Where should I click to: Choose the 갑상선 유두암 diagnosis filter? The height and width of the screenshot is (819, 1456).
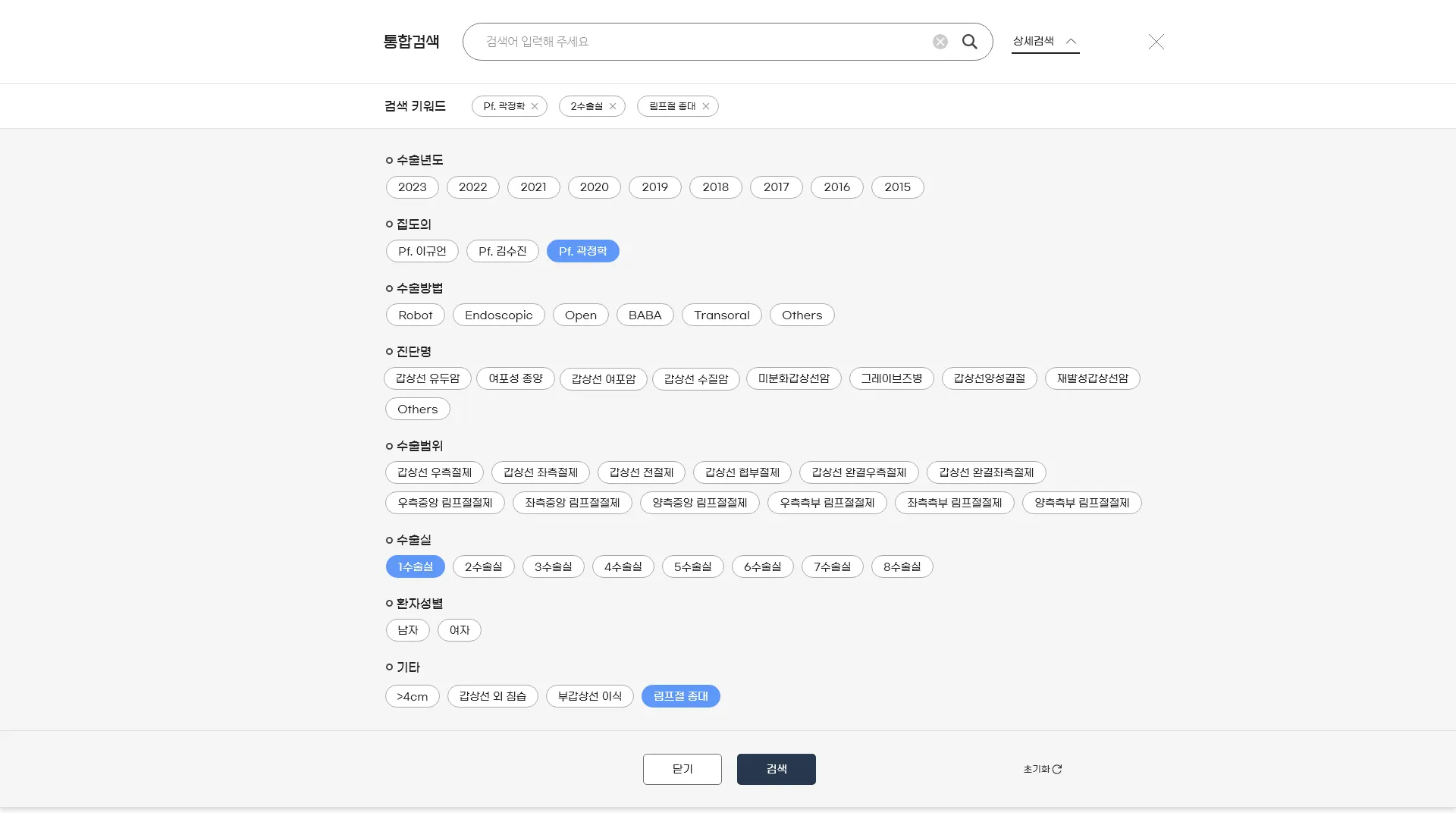[428, 378]
